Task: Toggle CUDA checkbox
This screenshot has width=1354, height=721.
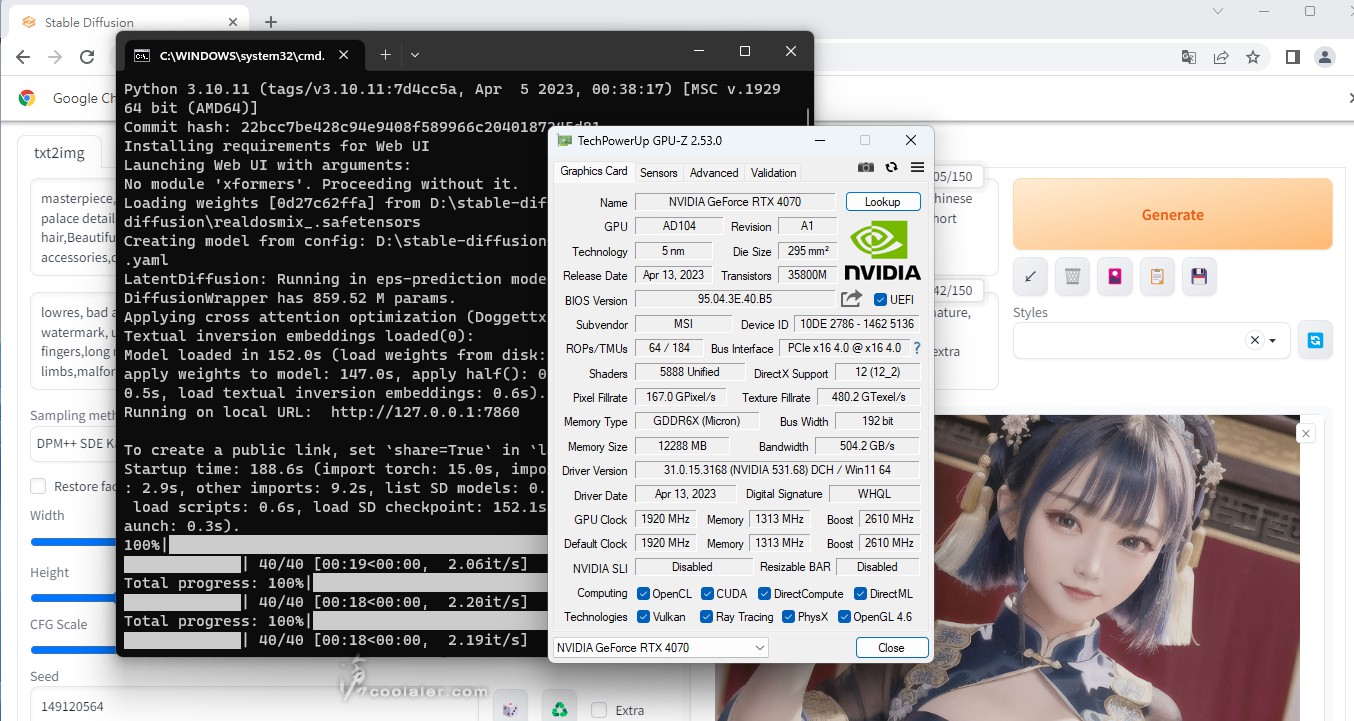Action: pos(707,594)
